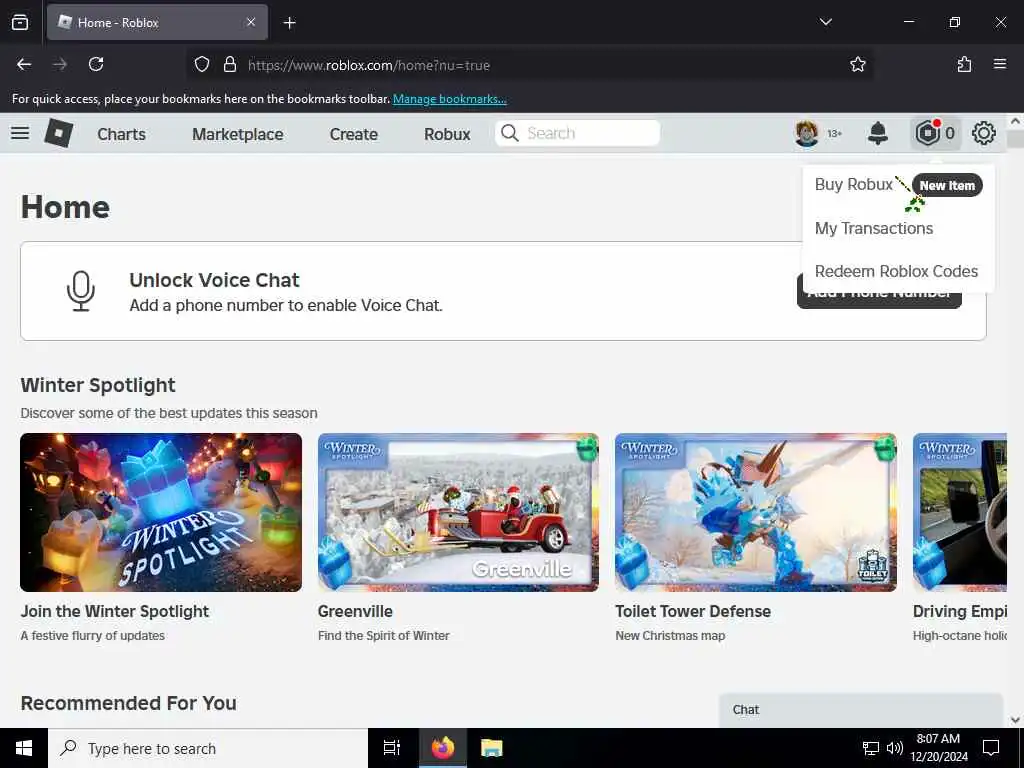
Task: Open Firefox view recent browsing icon
Action: [x=20, y=22]
